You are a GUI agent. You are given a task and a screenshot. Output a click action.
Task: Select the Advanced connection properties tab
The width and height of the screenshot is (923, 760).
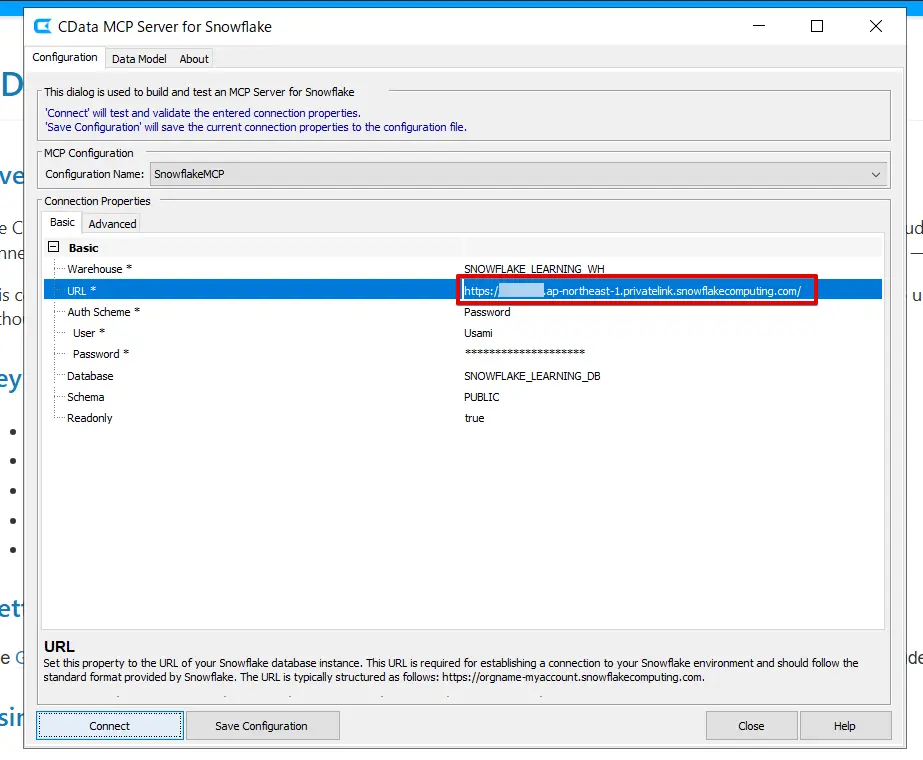111,223
